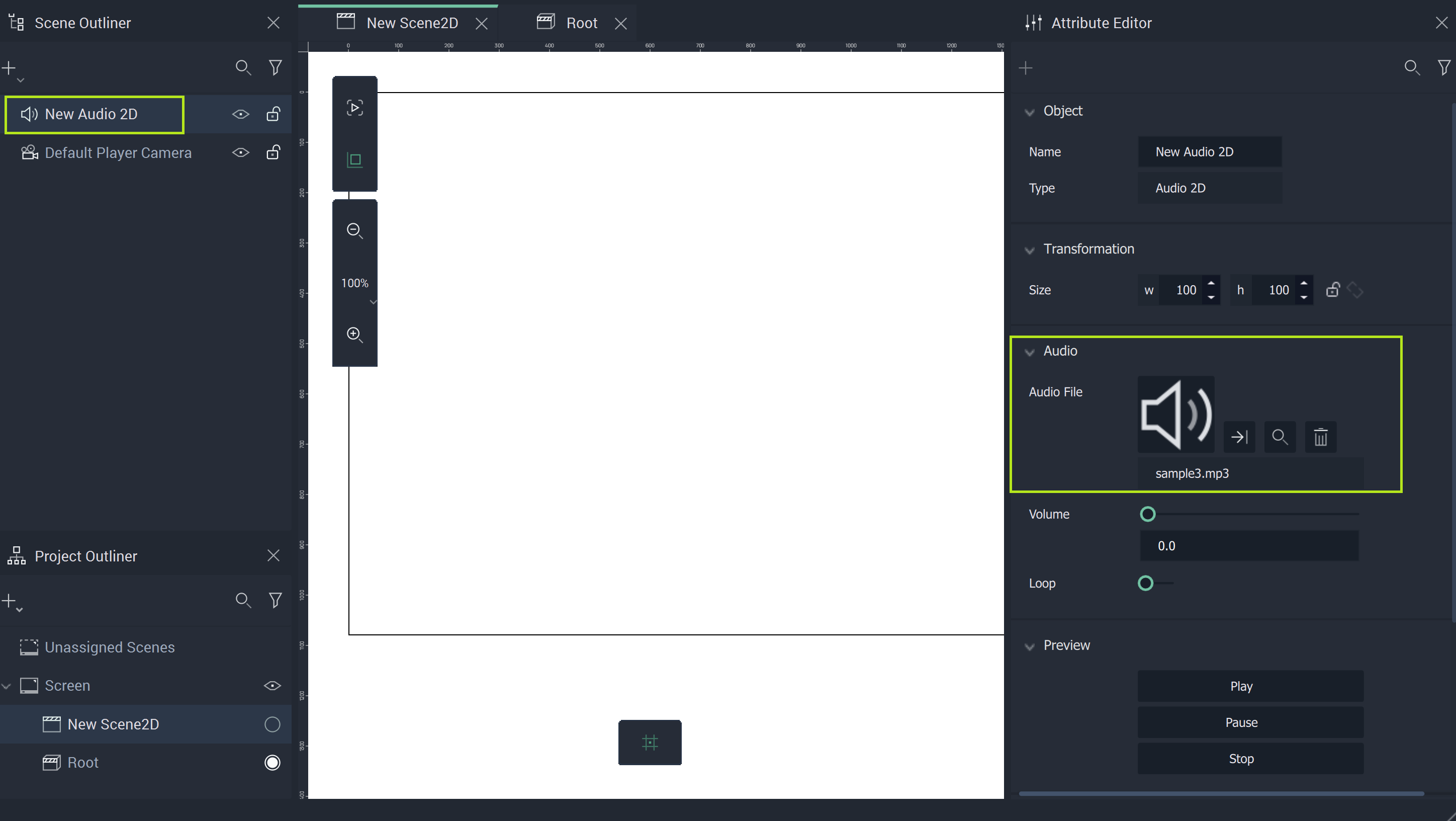1456x821 pixels.
Task: Select the radio button for New Scene2D
Action: coord(272,724)
